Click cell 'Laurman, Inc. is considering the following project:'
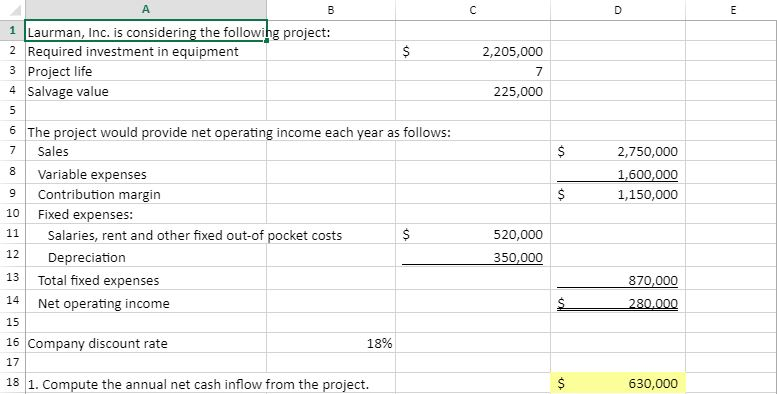The width and height of the screenshot is (777, 394). [146, 31]
